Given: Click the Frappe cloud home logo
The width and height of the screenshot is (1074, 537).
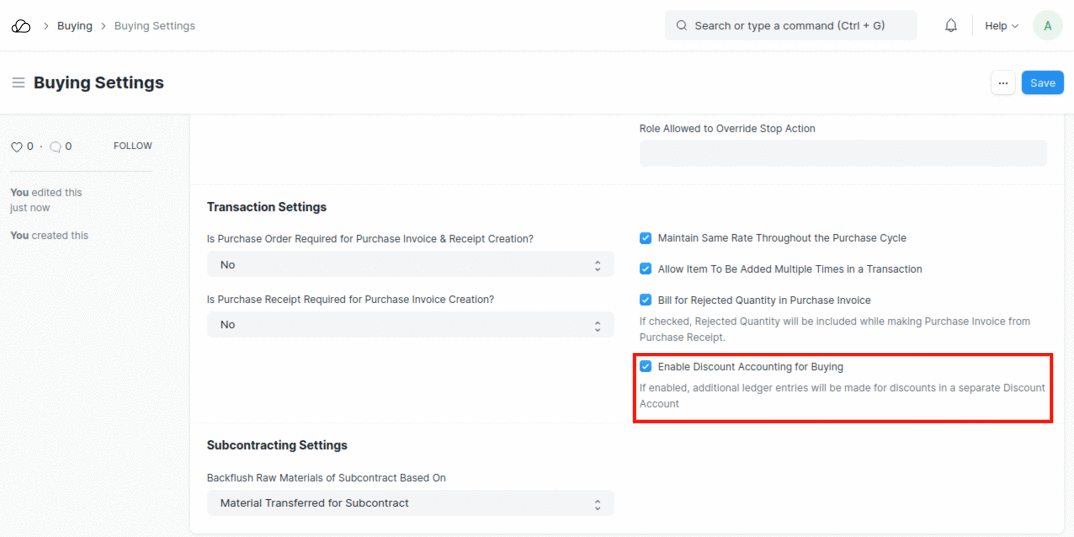Looking at the screenshot, I should 21,26.
